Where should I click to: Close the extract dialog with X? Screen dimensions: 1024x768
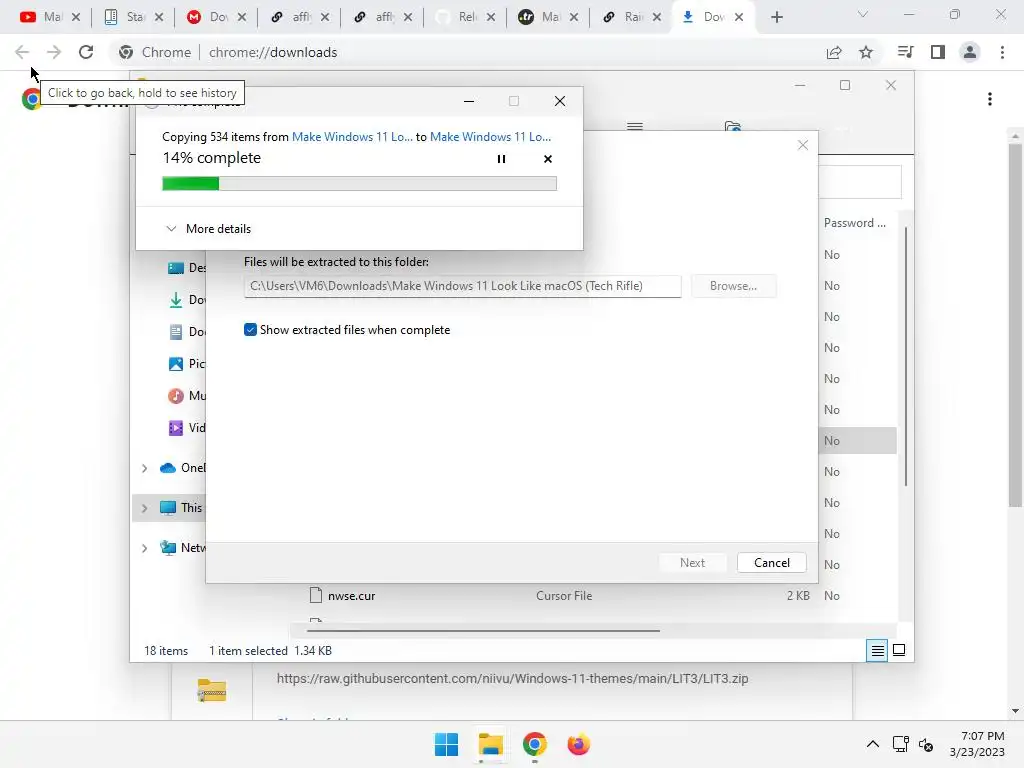click(803, 145)
